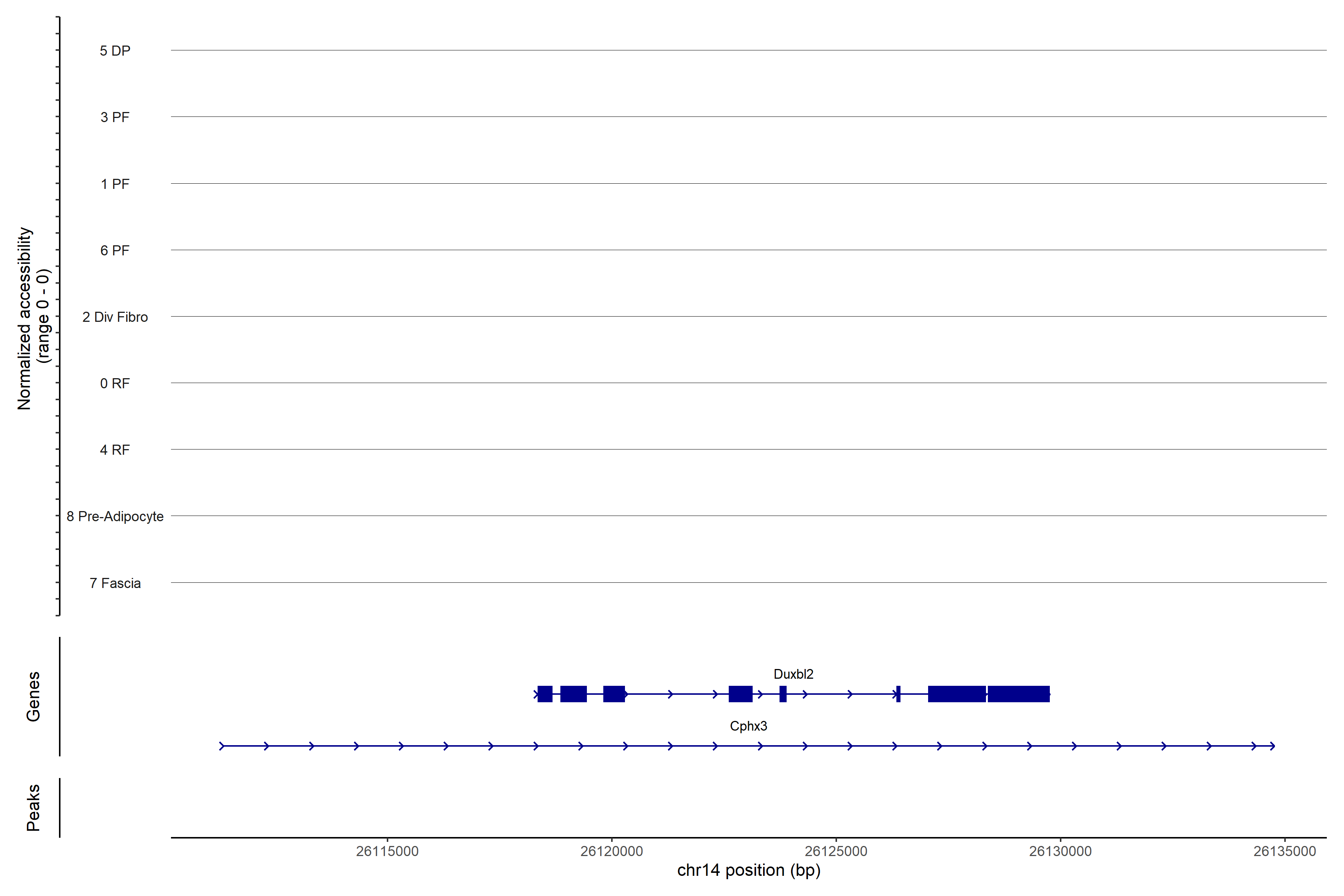
Task: Click the Cphx3 gene label
Action: [748, 726]
